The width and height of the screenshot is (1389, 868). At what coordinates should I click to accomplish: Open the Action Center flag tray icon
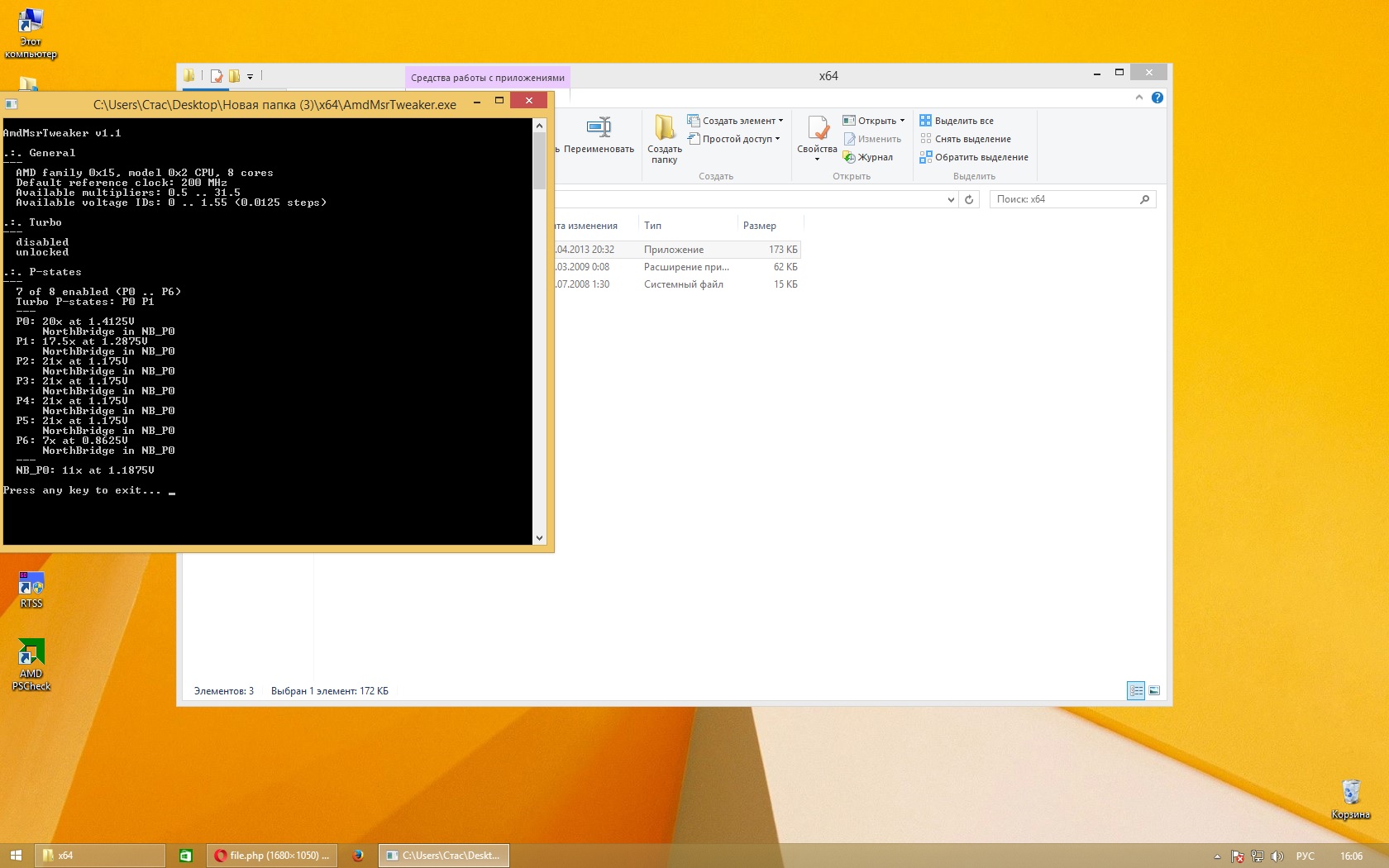[x=1238, y=856]
